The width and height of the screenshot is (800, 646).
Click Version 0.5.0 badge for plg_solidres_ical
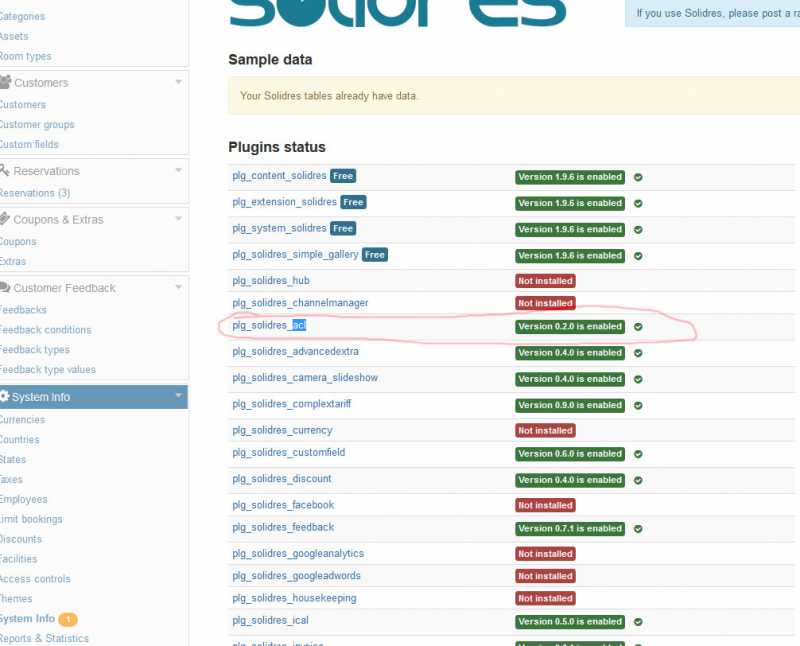pos(570,622)
